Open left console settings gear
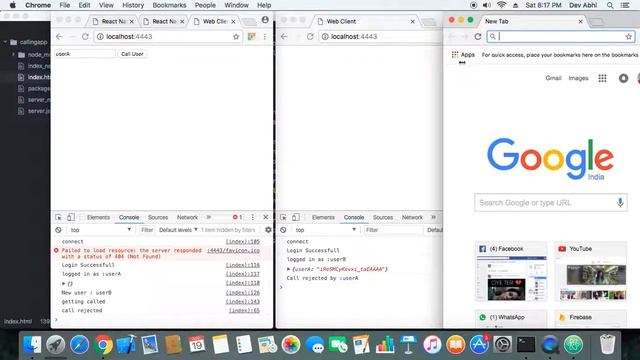 [x=268, y=230]
